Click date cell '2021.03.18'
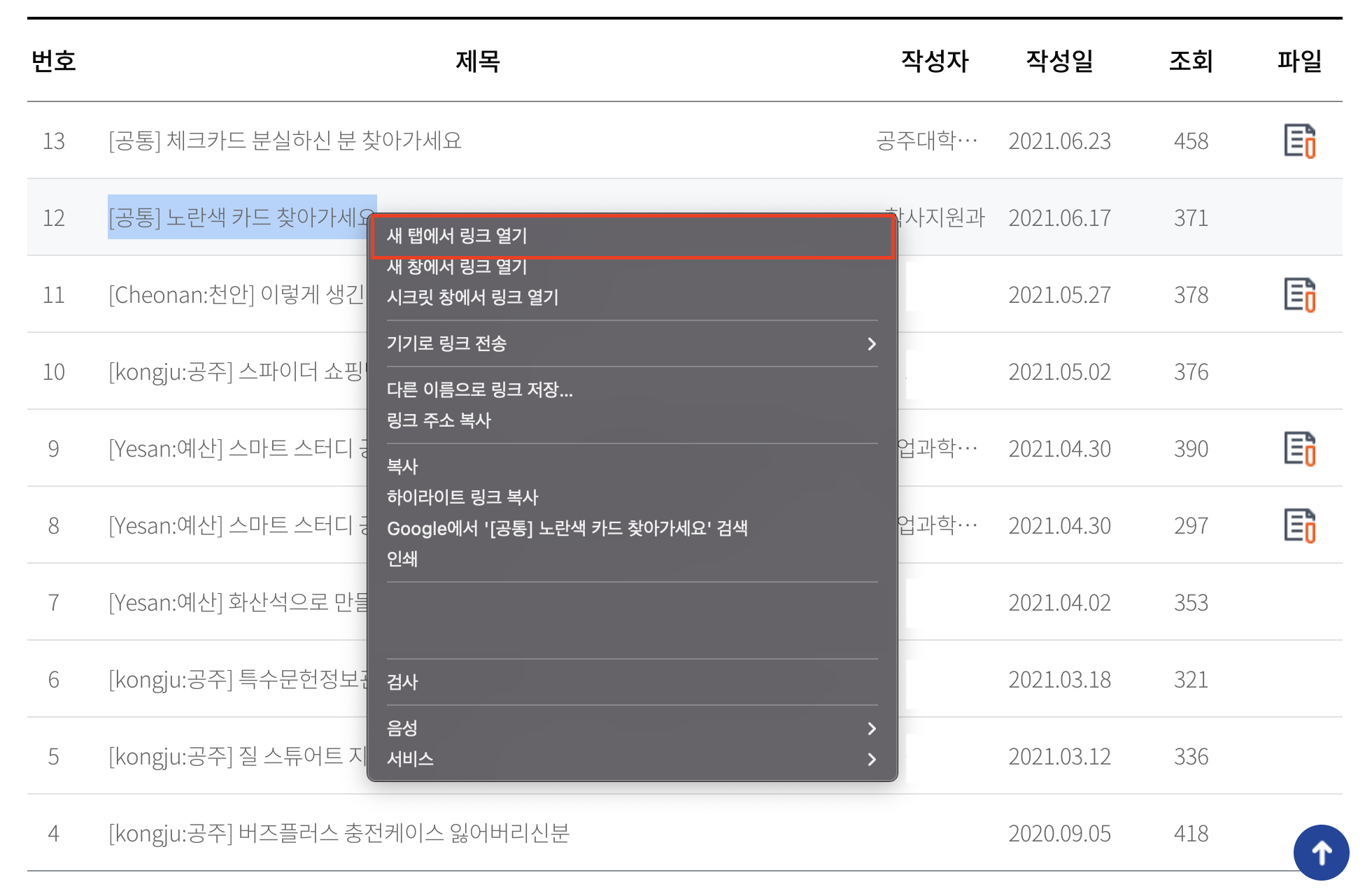The height and width of the screenshot is (889, 1372). coord(1059,680)
